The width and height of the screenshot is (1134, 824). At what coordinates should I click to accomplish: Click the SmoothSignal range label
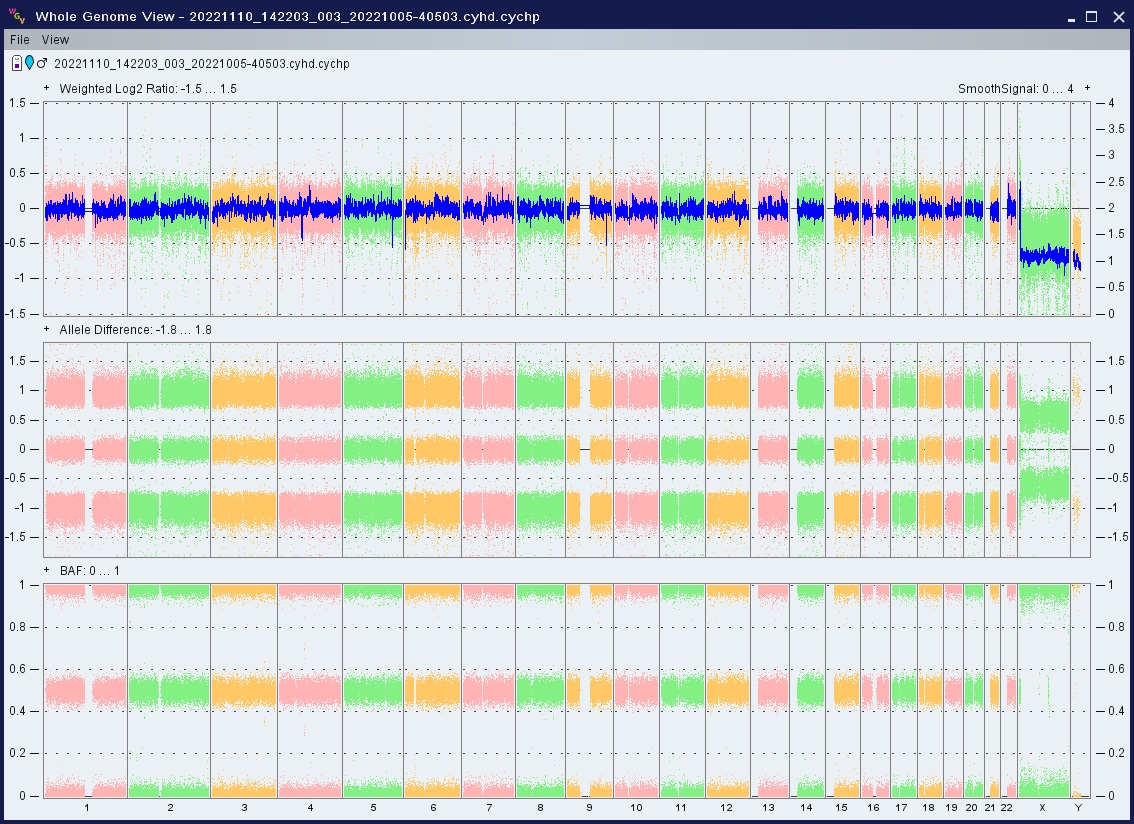tap(1015, 89)
